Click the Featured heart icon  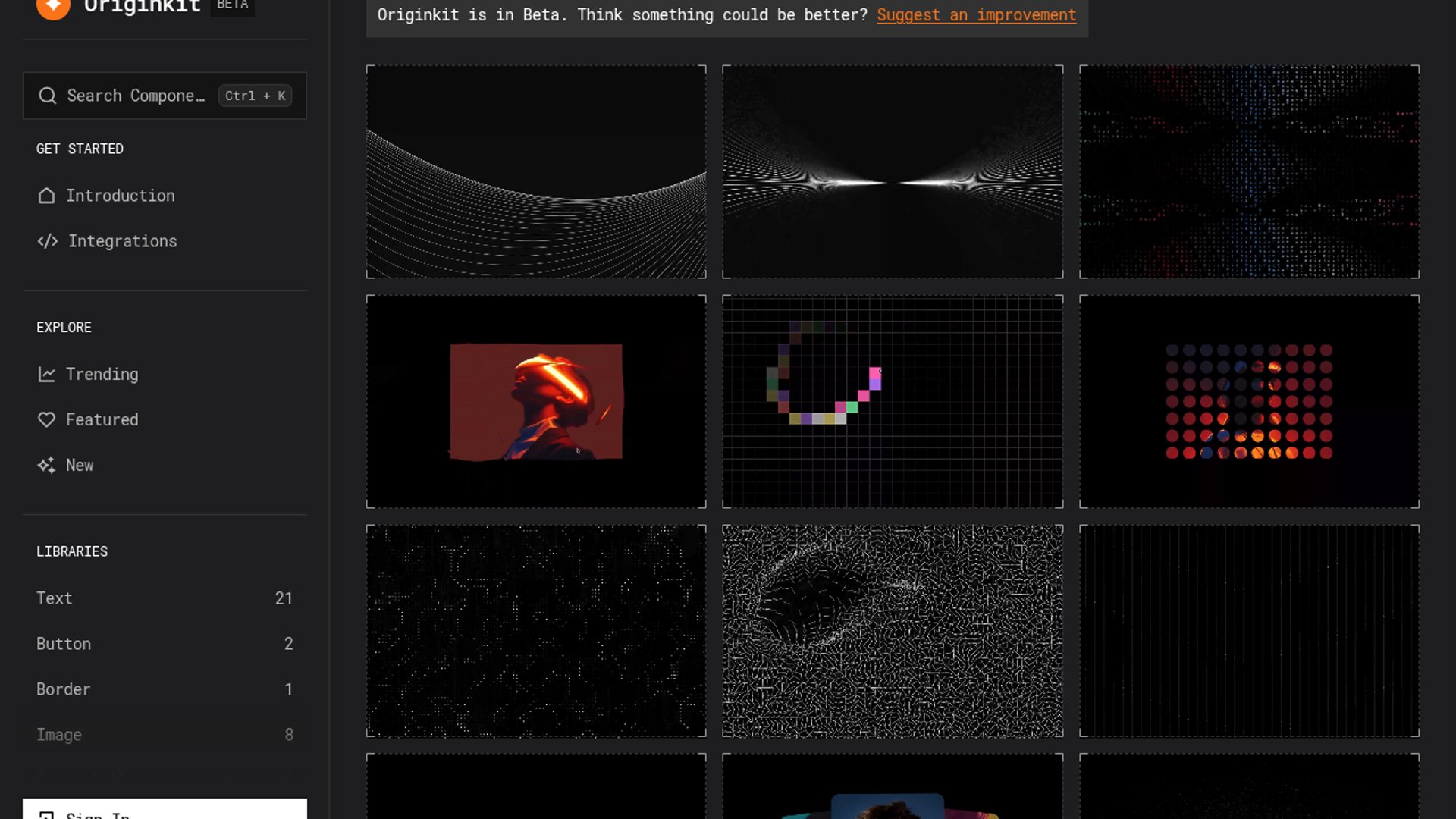coord(46,420)
